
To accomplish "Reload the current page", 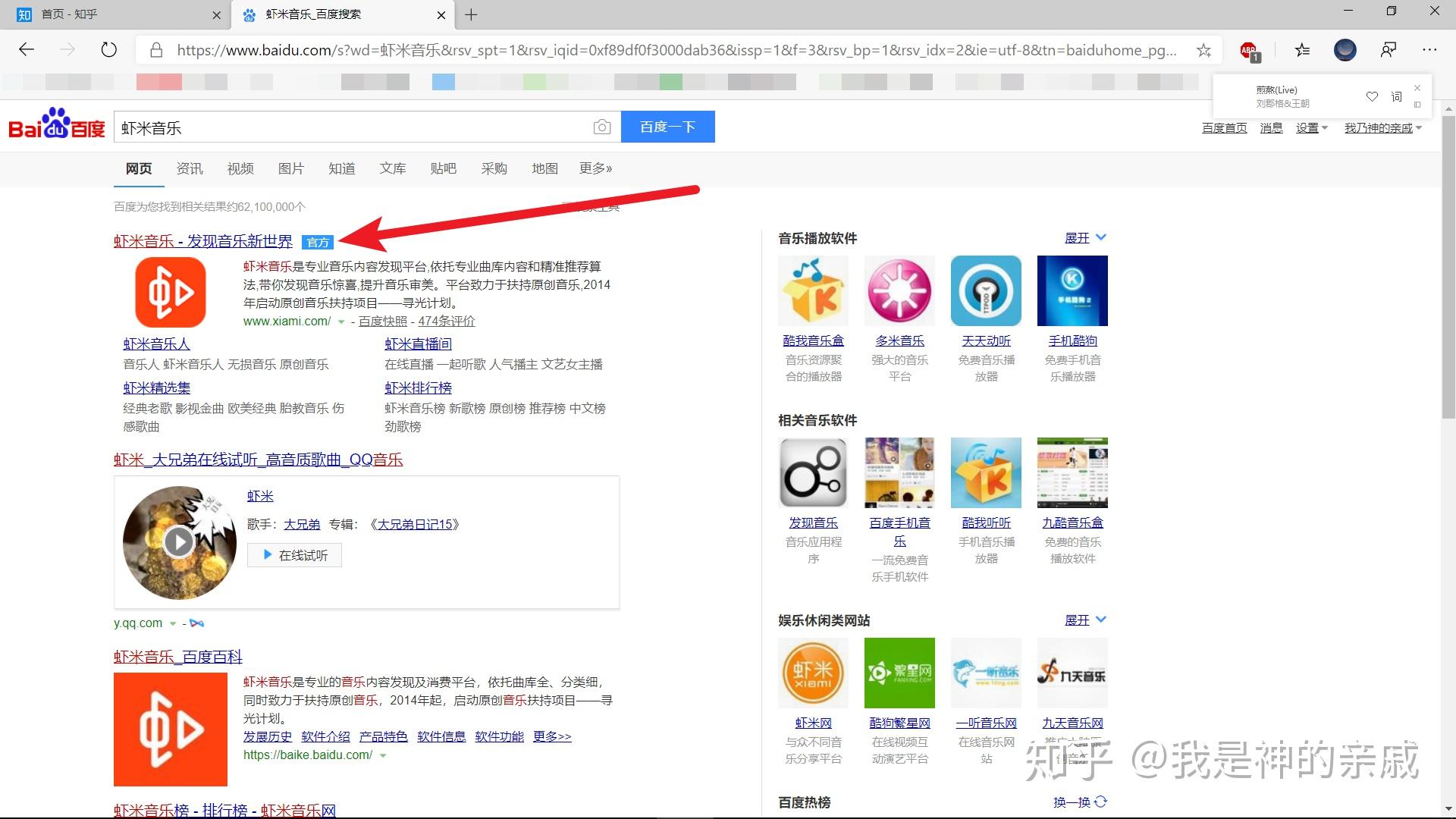I will pyautogui.click(x=109, y=50).
